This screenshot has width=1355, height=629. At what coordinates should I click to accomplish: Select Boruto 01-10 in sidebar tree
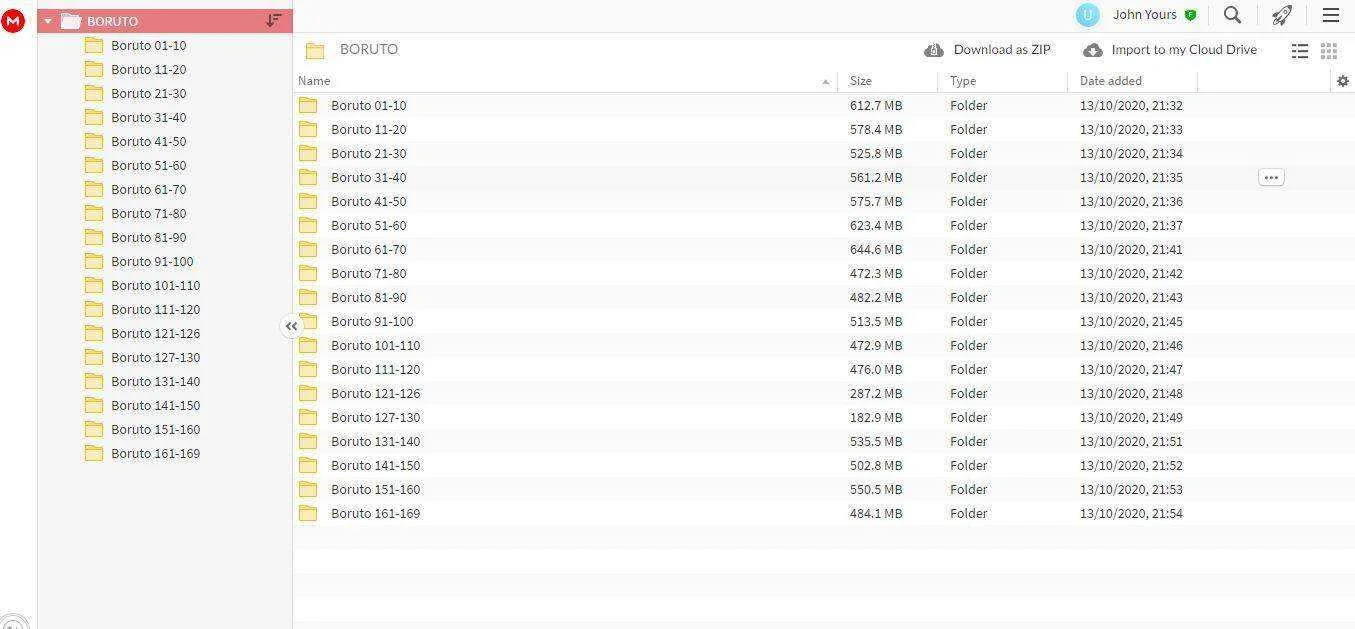148,45
